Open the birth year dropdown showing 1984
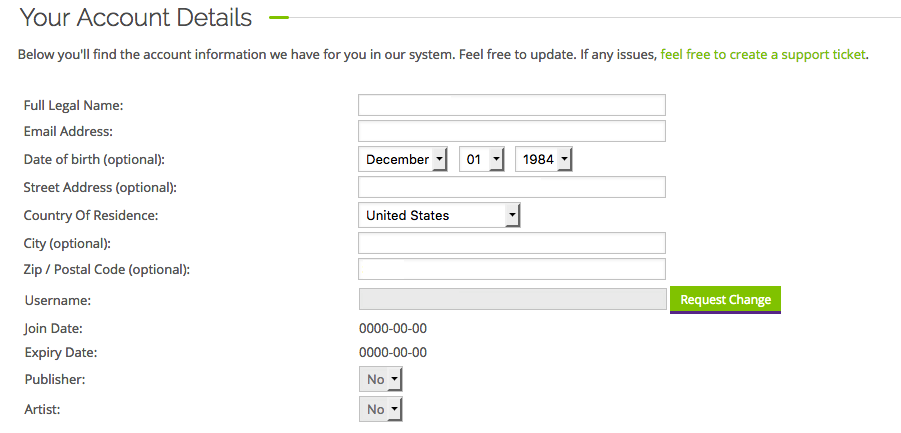901x433 pixels. click(x=543, y=159)
